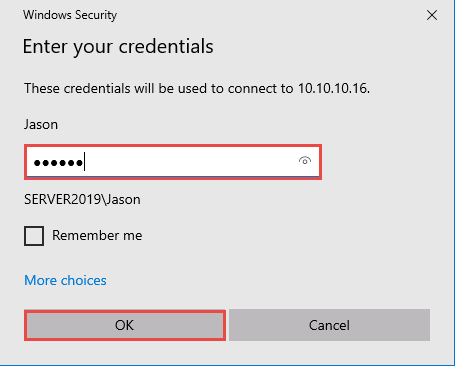Tick the Remember me checkbox

click(x=34, y=236)
